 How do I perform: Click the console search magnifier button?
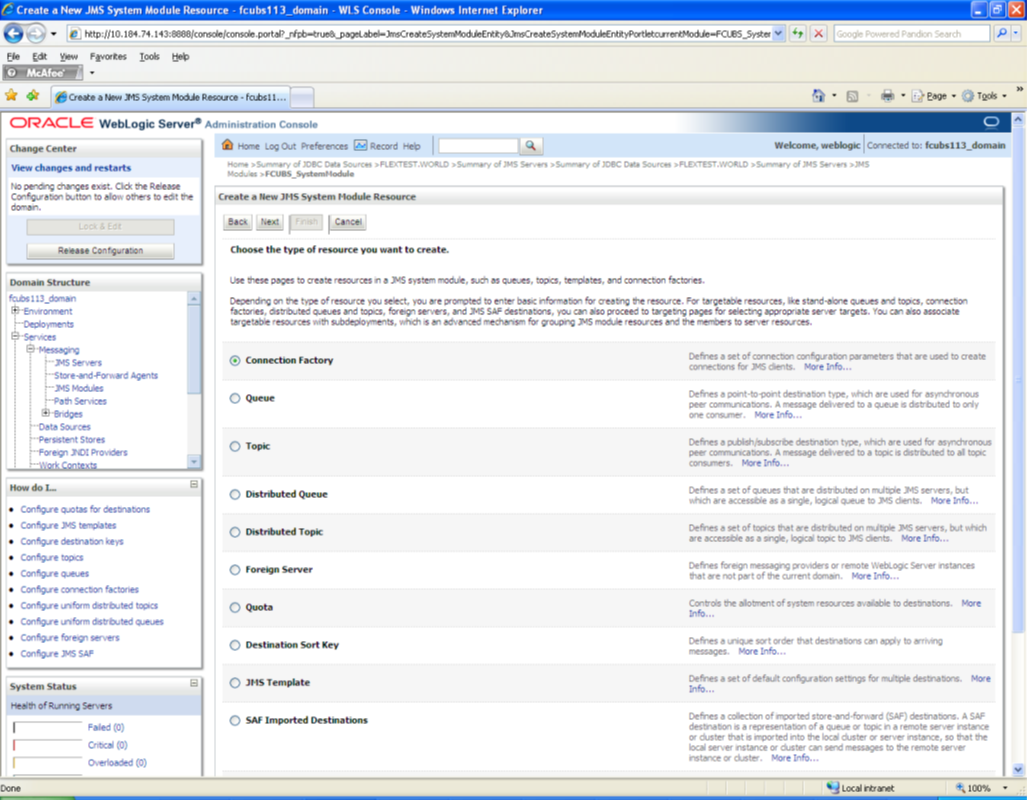pos(531,145)
